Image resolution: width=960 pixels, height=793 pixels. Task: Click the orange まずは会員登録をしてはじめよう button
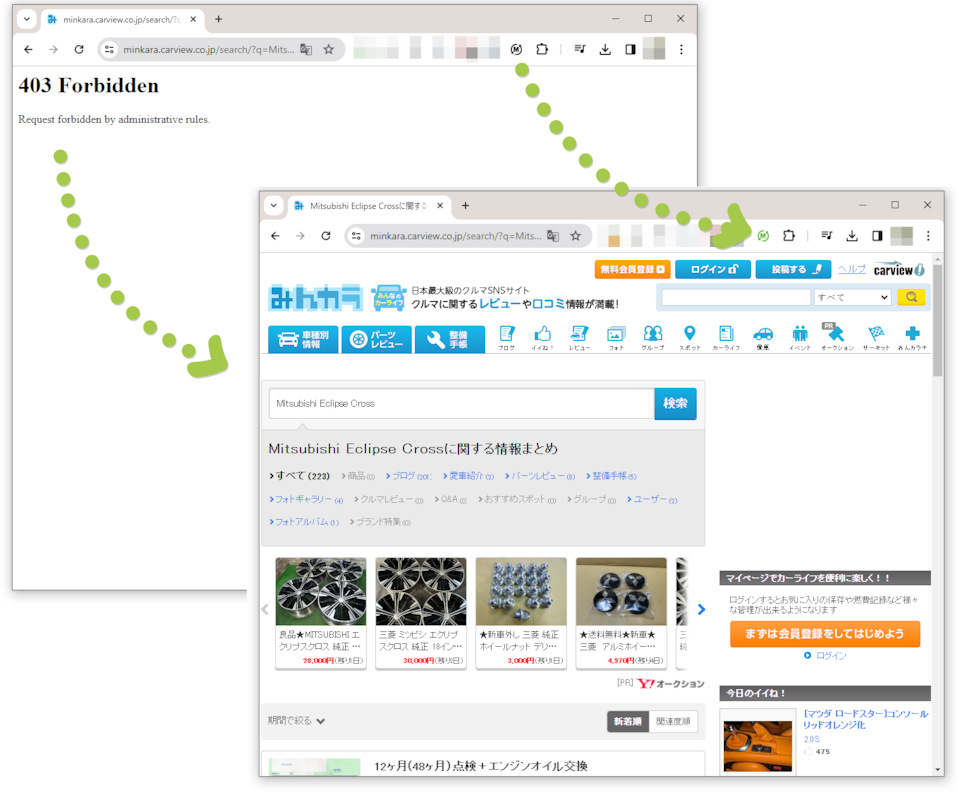coord(825,634)
